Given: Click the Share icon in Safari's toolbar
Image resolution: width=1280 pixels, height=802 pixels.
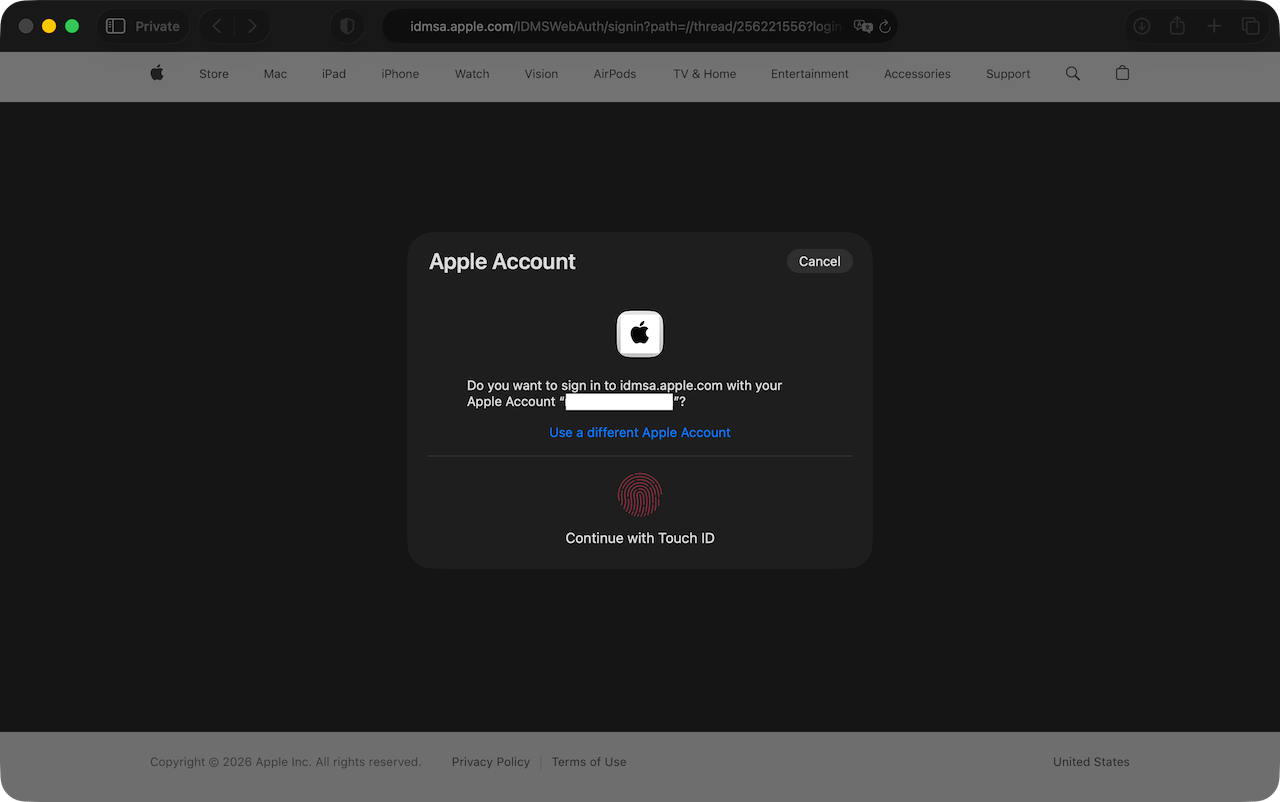Looking at the screenshot, I should coord(1177,25).
